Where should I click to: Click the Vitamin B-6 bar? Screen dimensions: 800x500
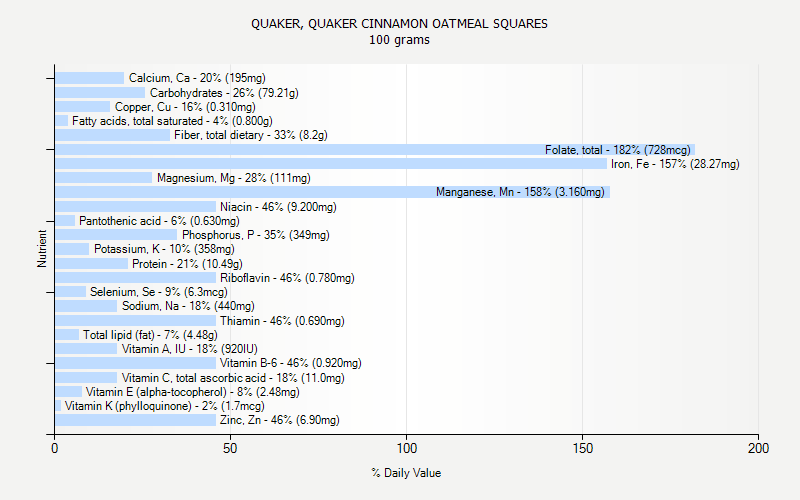[x=136, y=363]
